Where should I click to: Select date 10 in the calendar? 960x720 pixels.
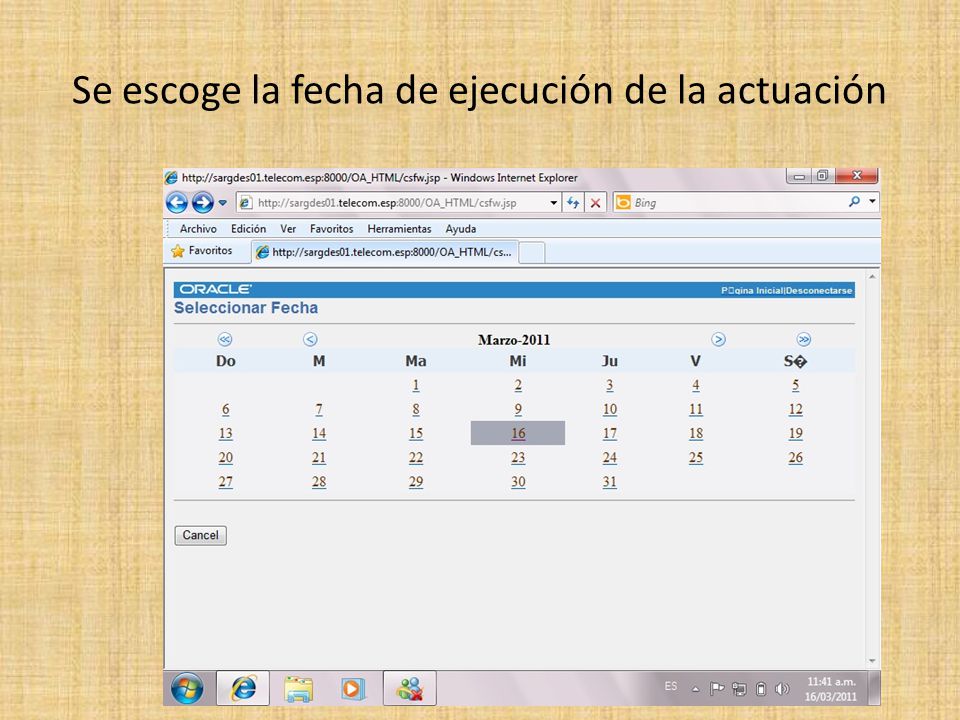(610, 410)
